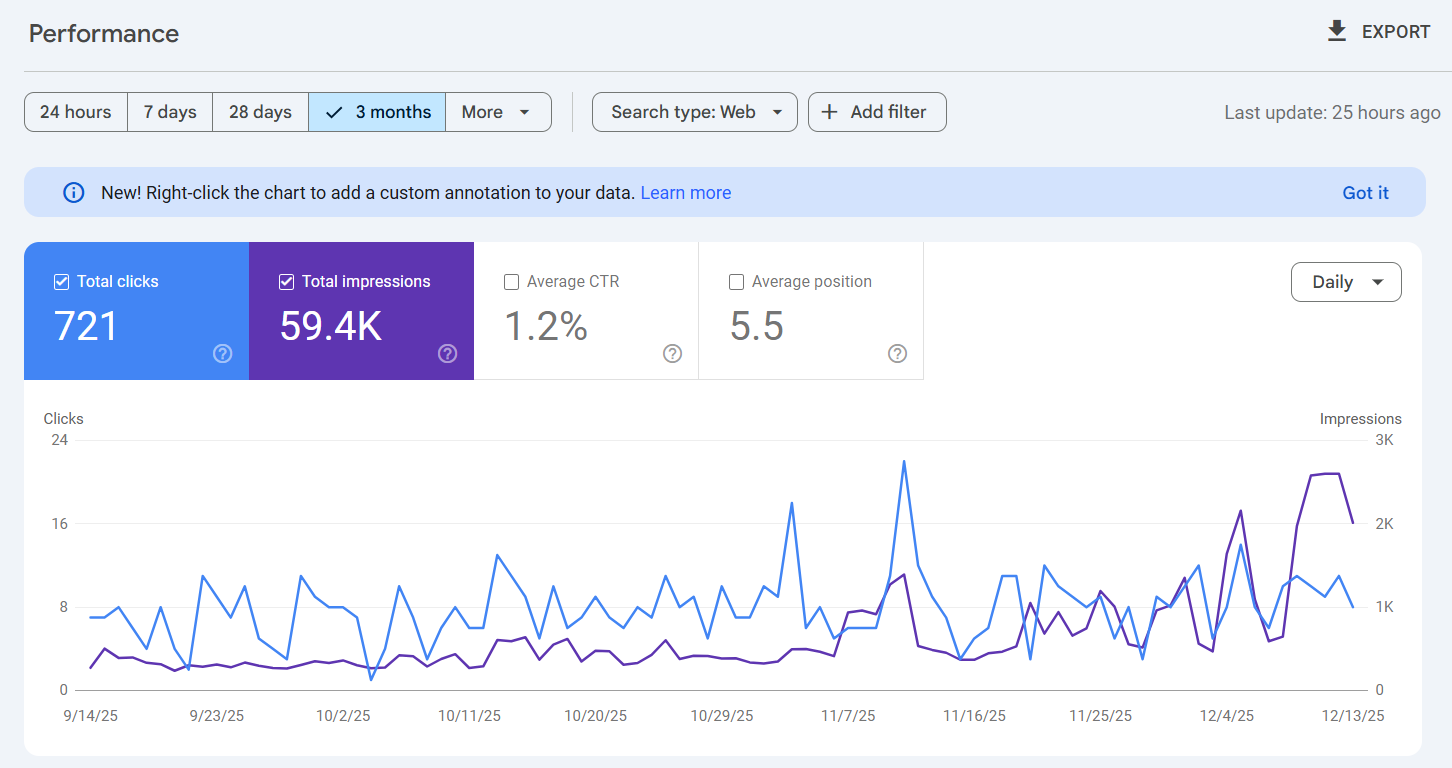This screenshot has width=1452, height=768.
Task: Enable the Average position checkbox
Action: (737, 282)
